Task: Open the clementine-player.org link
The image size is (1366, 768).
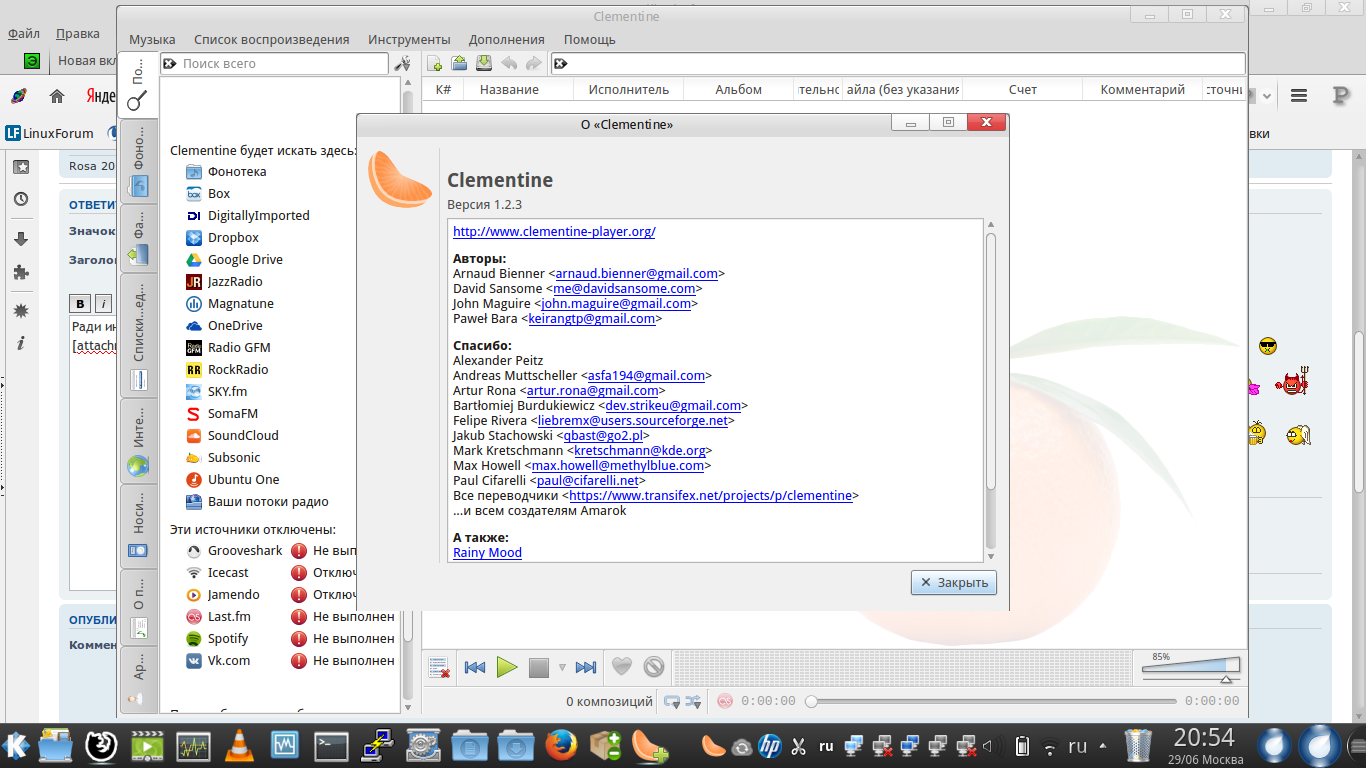Action: 554,232
